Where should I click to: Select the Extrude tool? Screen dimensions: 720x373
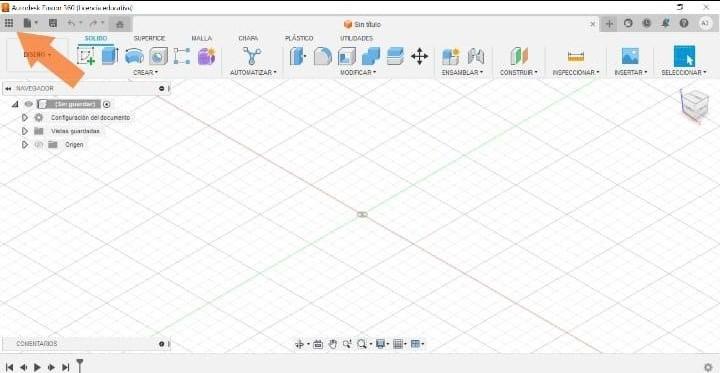pyautogui.click(x=109, y=56)
